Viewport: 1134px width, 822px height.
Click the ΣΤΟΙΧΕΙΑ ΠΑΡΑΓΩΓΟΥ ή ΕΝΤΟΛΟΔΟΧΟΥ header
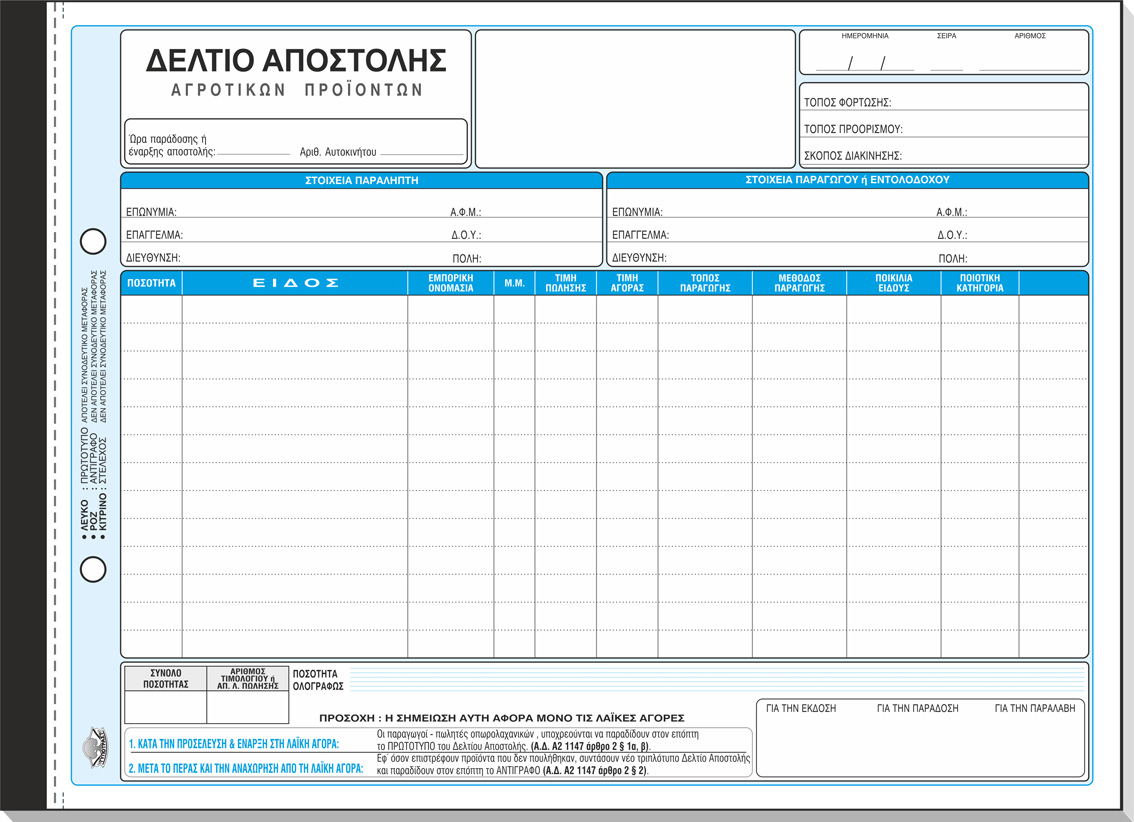pyautogui.click(x=847, y=181)
